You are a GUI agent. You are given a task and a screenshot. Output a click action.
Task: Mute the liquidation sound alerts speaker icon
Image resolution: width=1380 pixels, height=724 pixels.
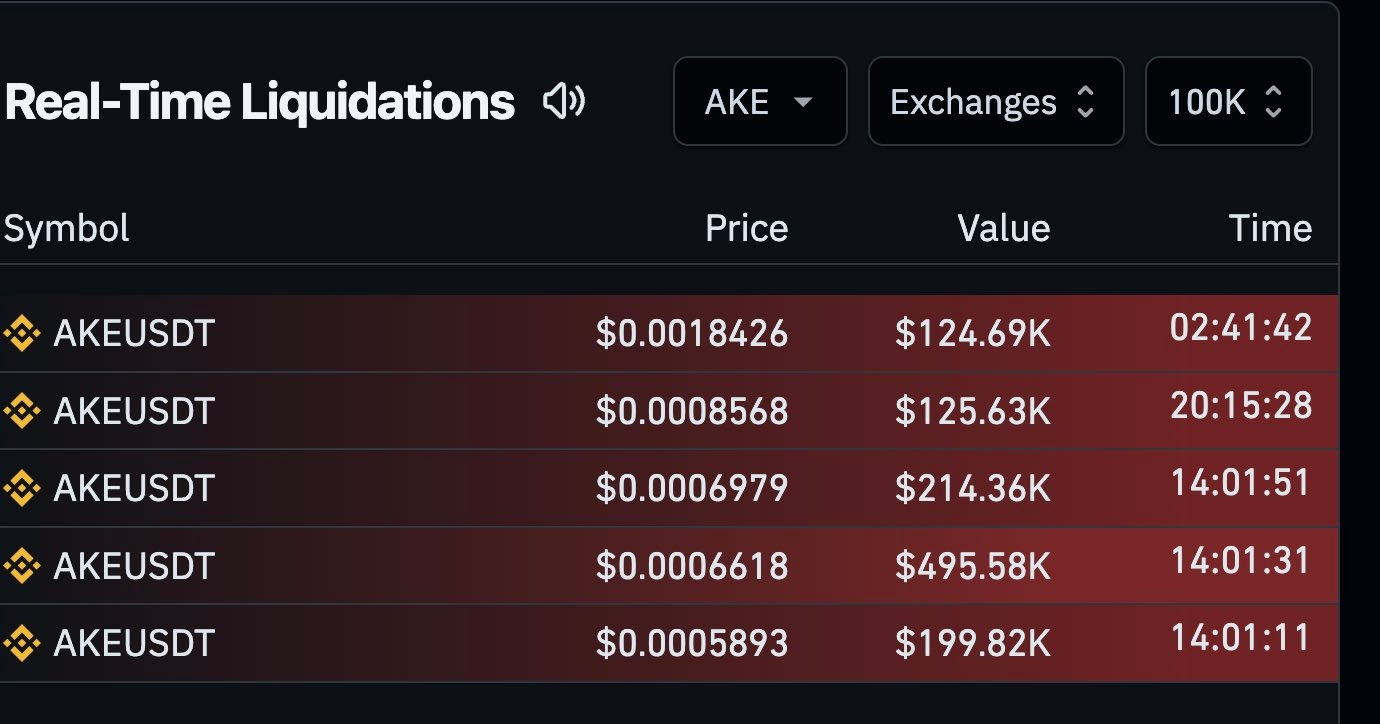pyautogui.click(x=564, y=101)
